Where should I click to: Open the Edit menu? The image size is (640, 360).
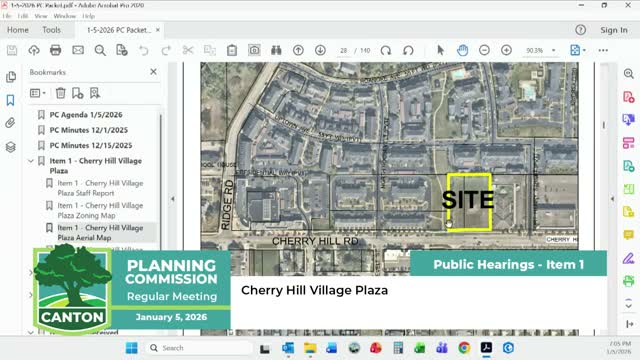pos(23,16)
